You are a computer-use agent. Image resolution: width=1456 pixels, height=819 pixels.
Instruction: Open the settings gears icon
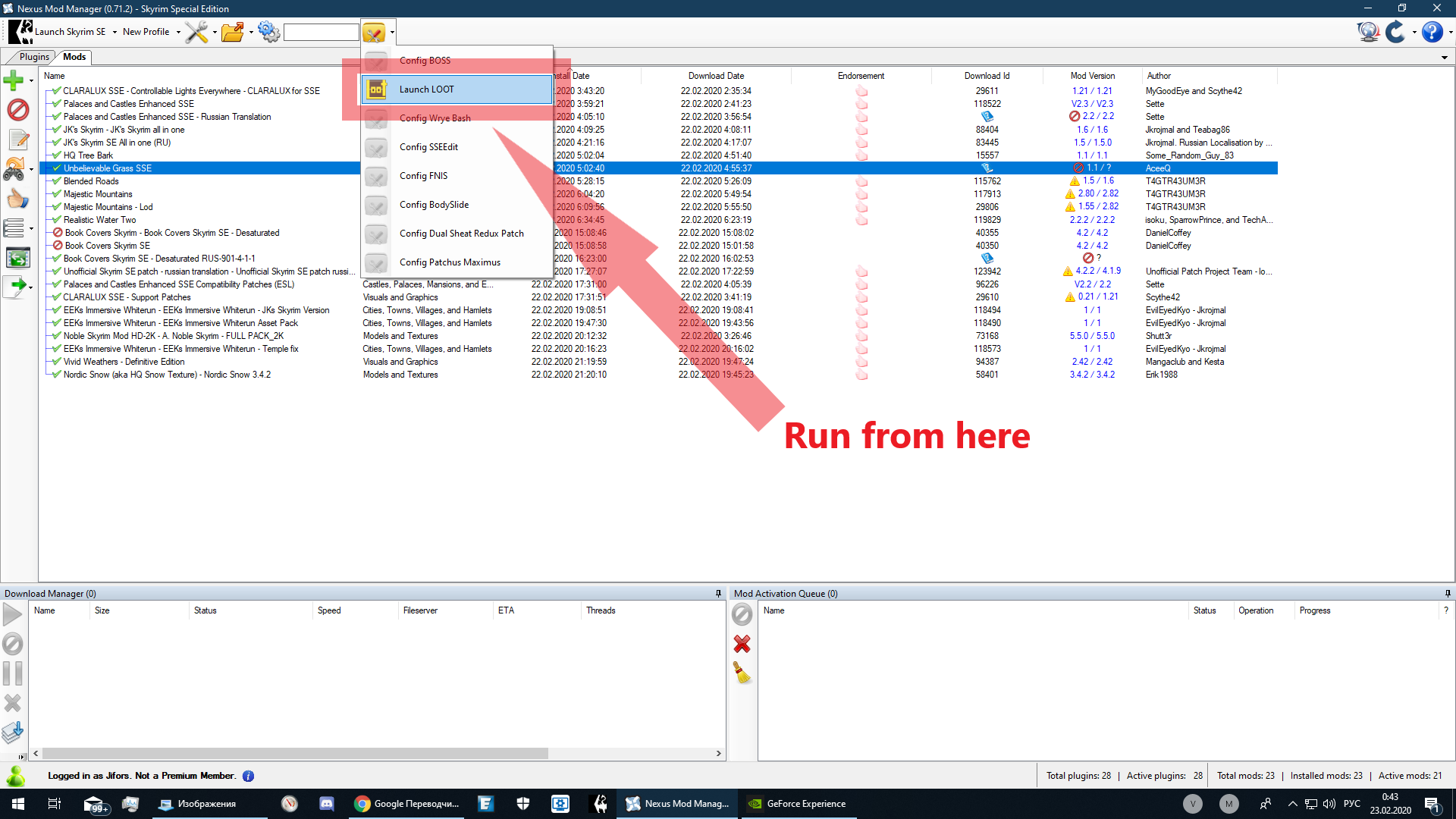coord(268,32)
